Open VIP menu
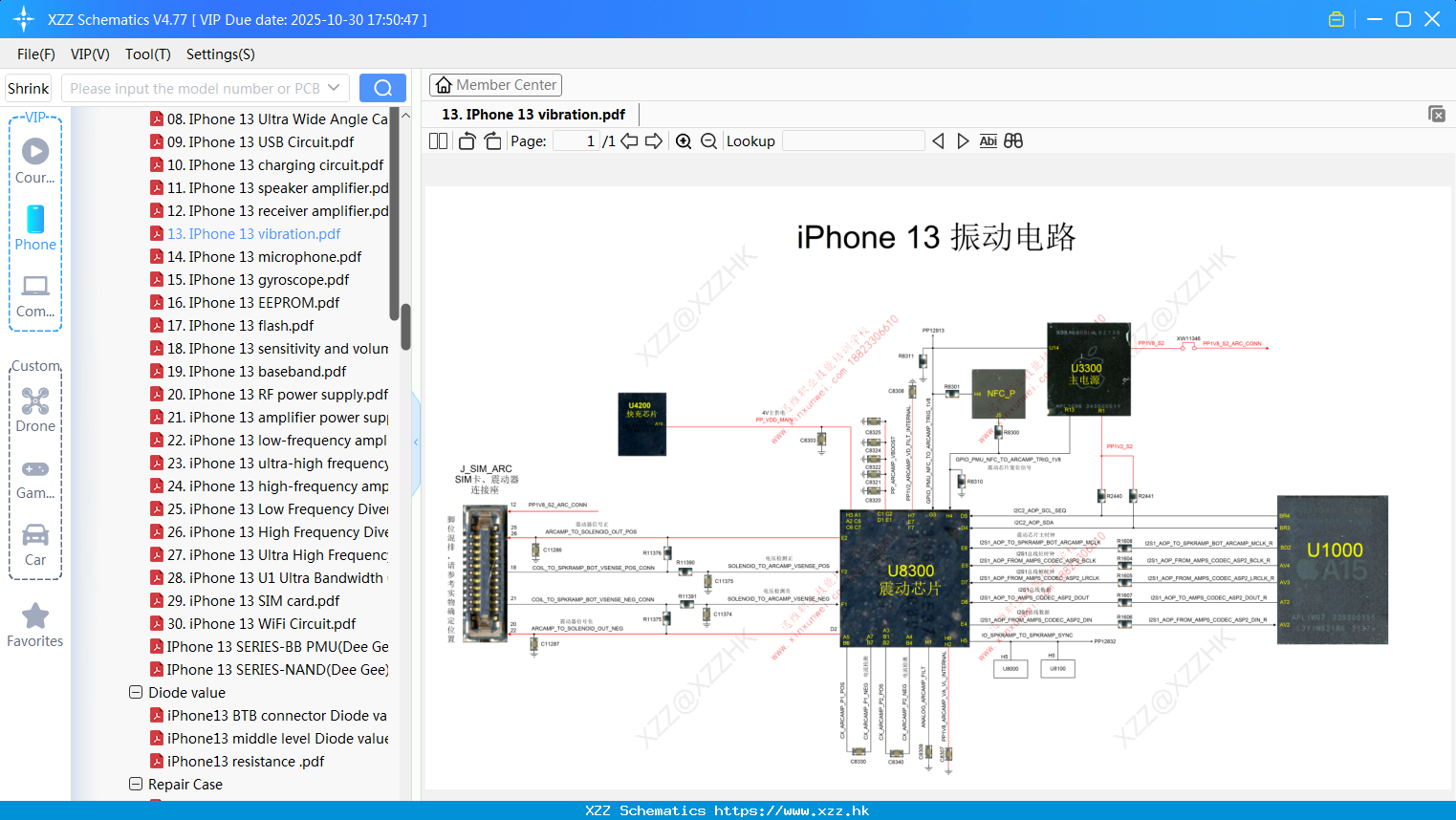 (x=90, y=54)
